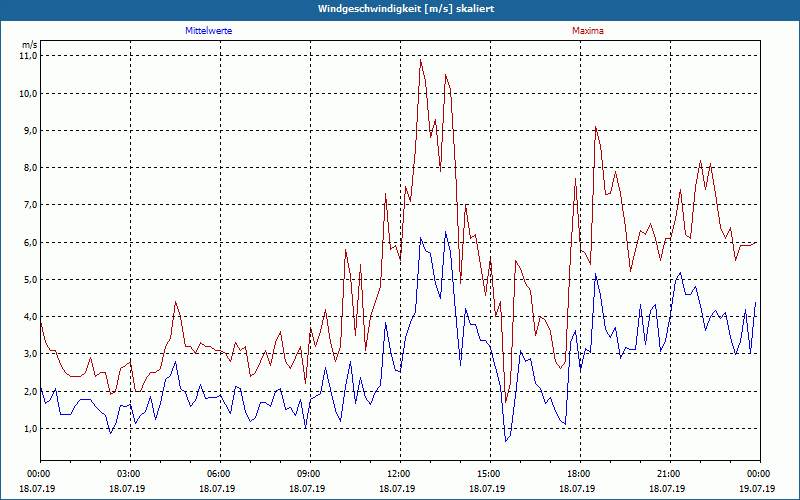The height and width of the screenshot is (500, 800).
Task: Click the '09:00' time axis label
Action: 310,474
